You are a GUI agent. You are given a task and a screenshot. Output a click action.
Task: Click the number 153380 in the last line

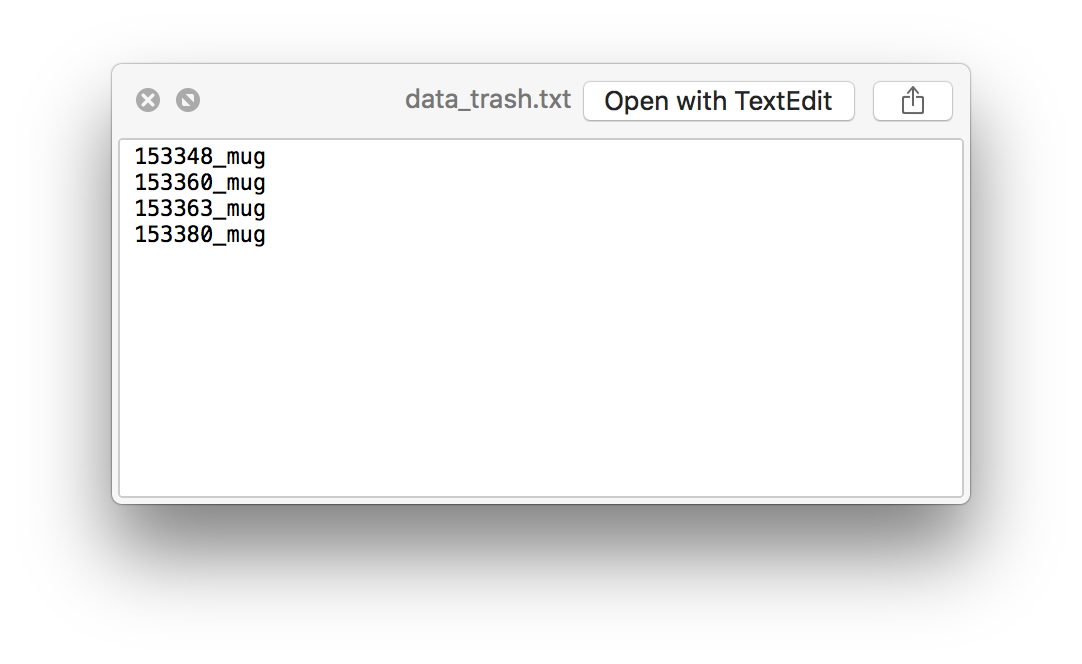click(x=173, y=235)
